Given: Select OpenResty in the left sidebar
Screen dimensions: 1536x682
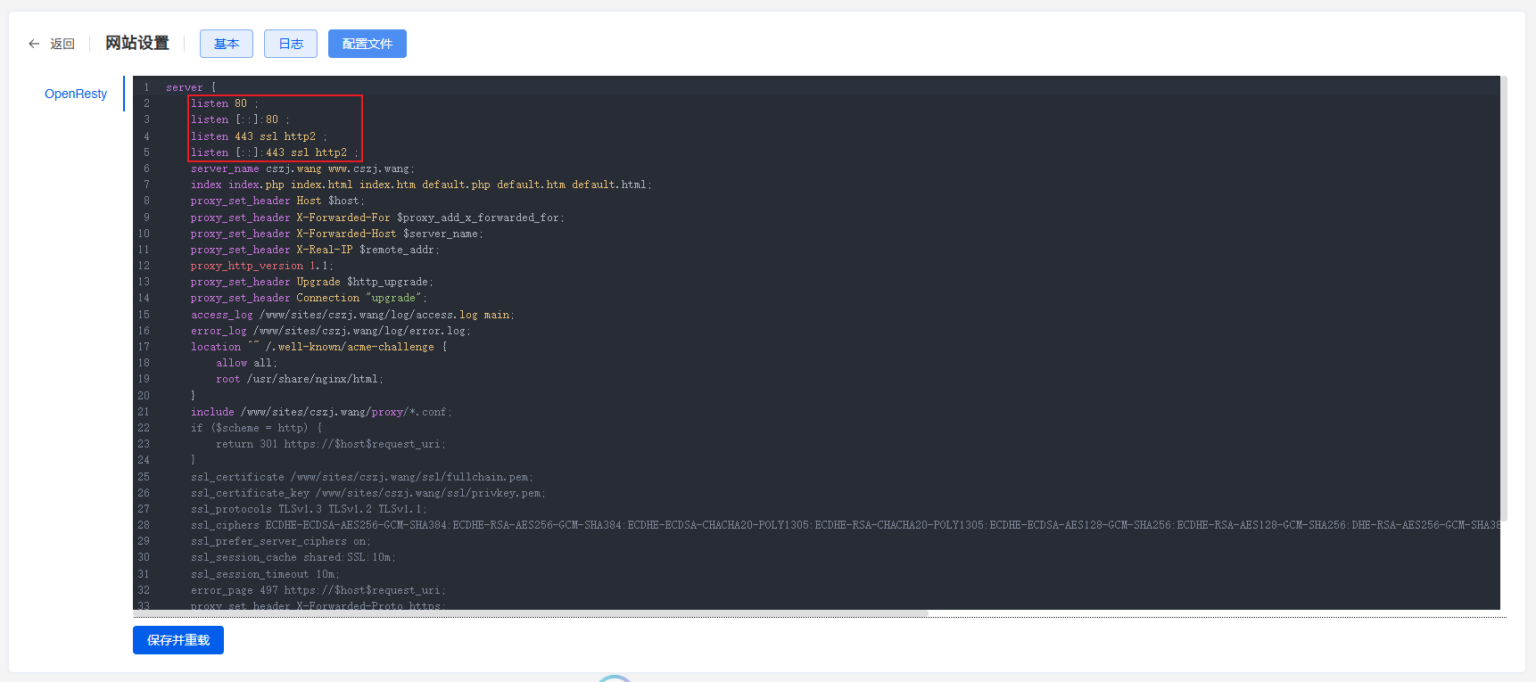Looking at the screenshot, I should [x=75, y=94].
